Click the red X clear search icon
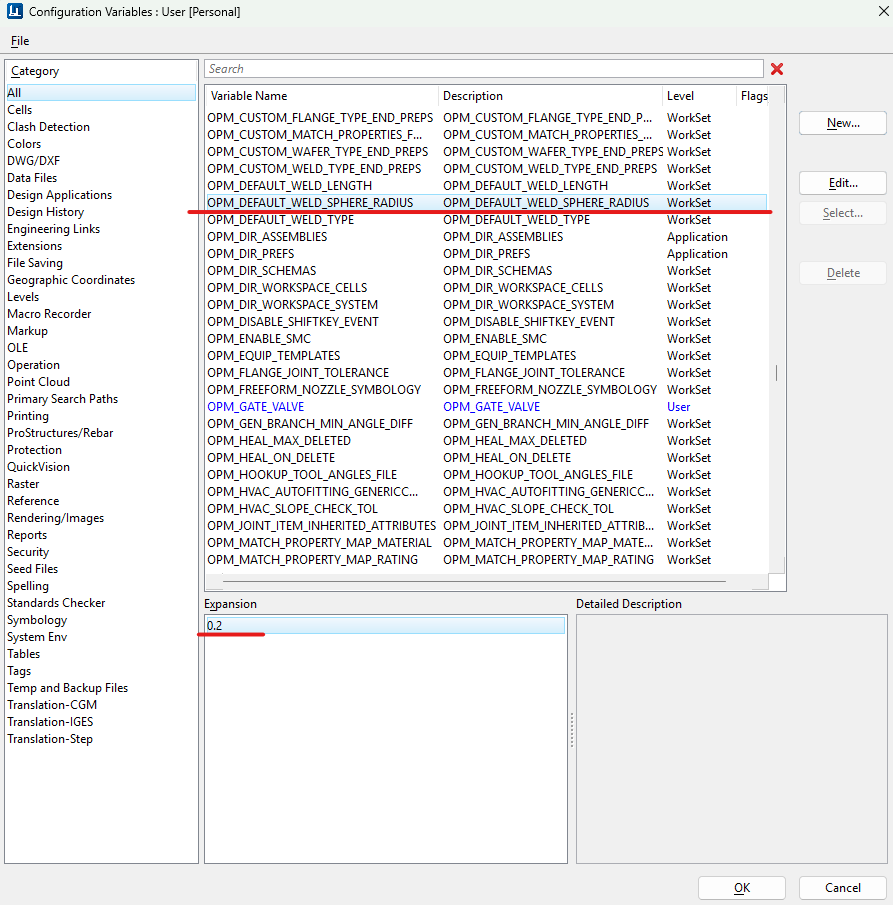This screenshot has height=905, width=893. click(x=777, y=69)
